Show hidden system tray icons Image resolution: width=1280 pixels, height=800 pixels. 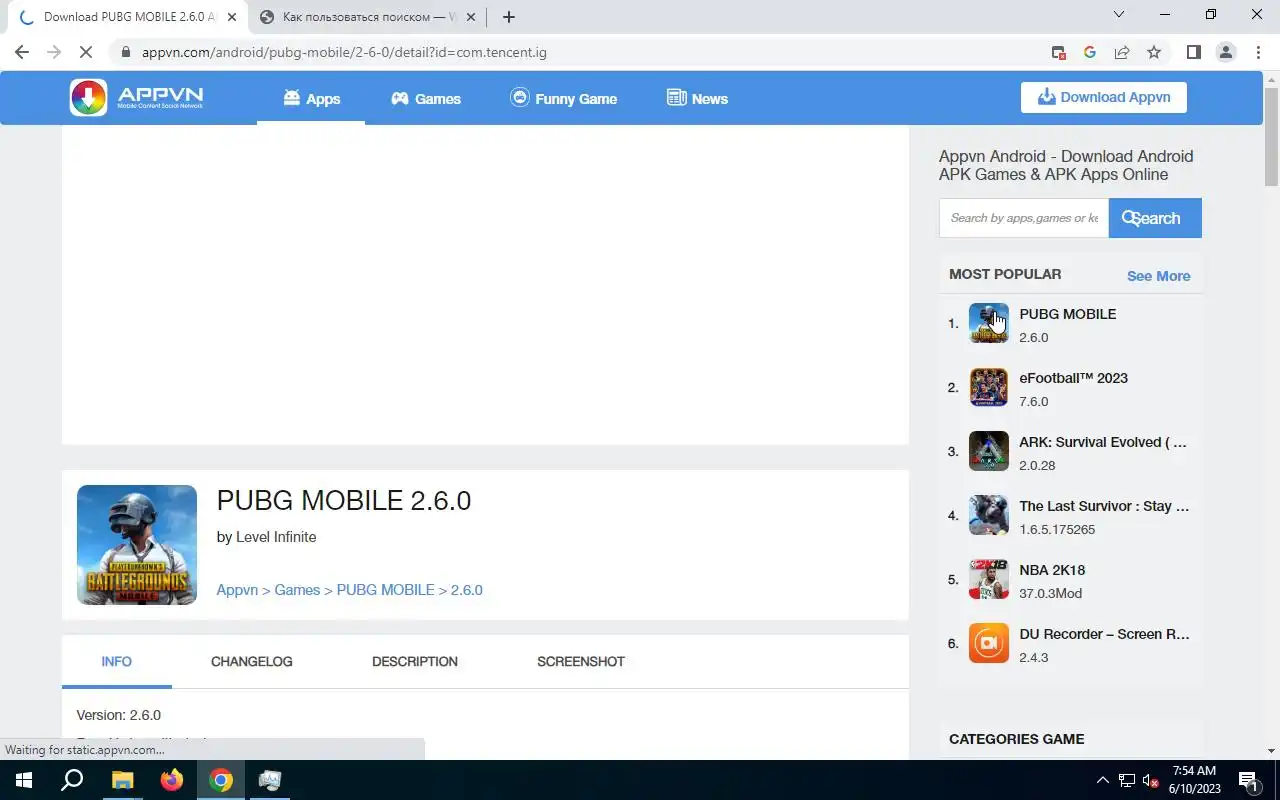click(1103, 780)
